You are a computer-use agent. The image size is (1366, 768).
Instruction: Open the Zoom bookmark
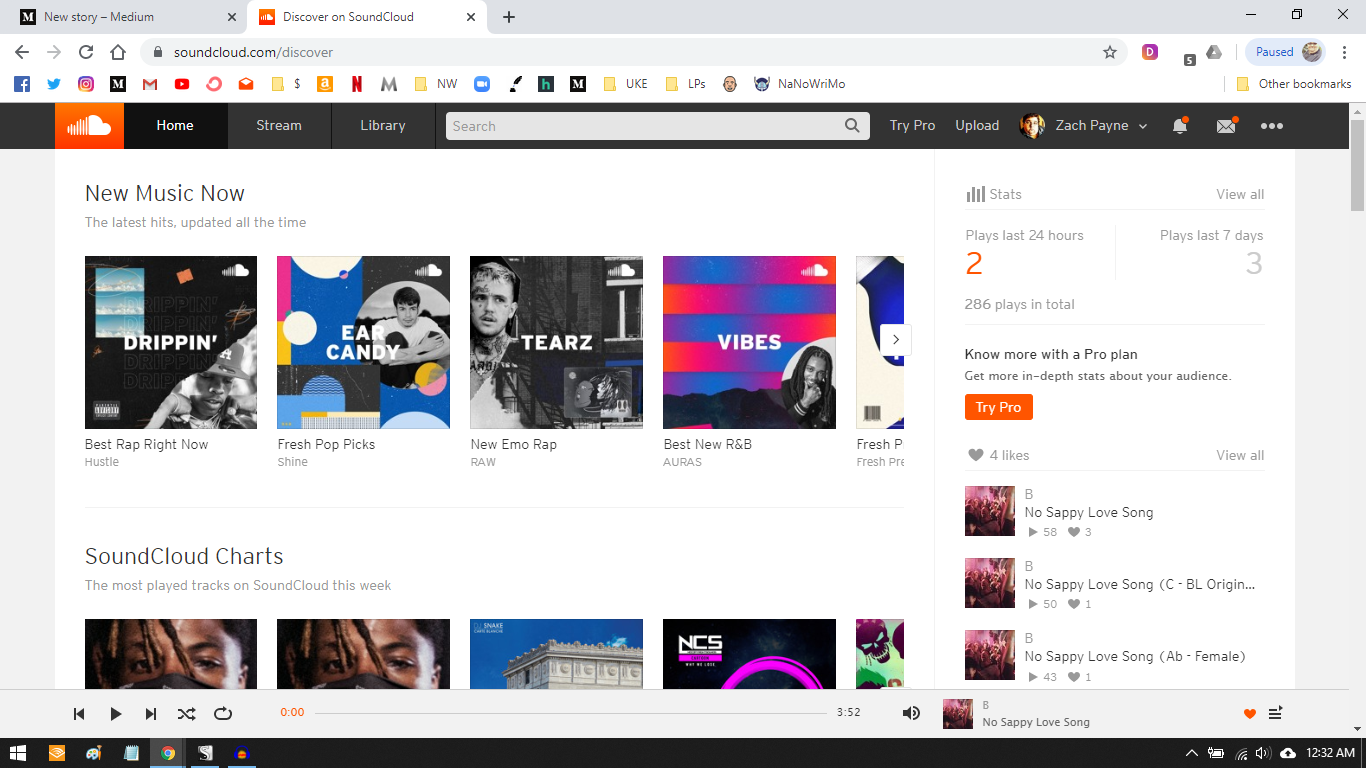coord(481,84)
